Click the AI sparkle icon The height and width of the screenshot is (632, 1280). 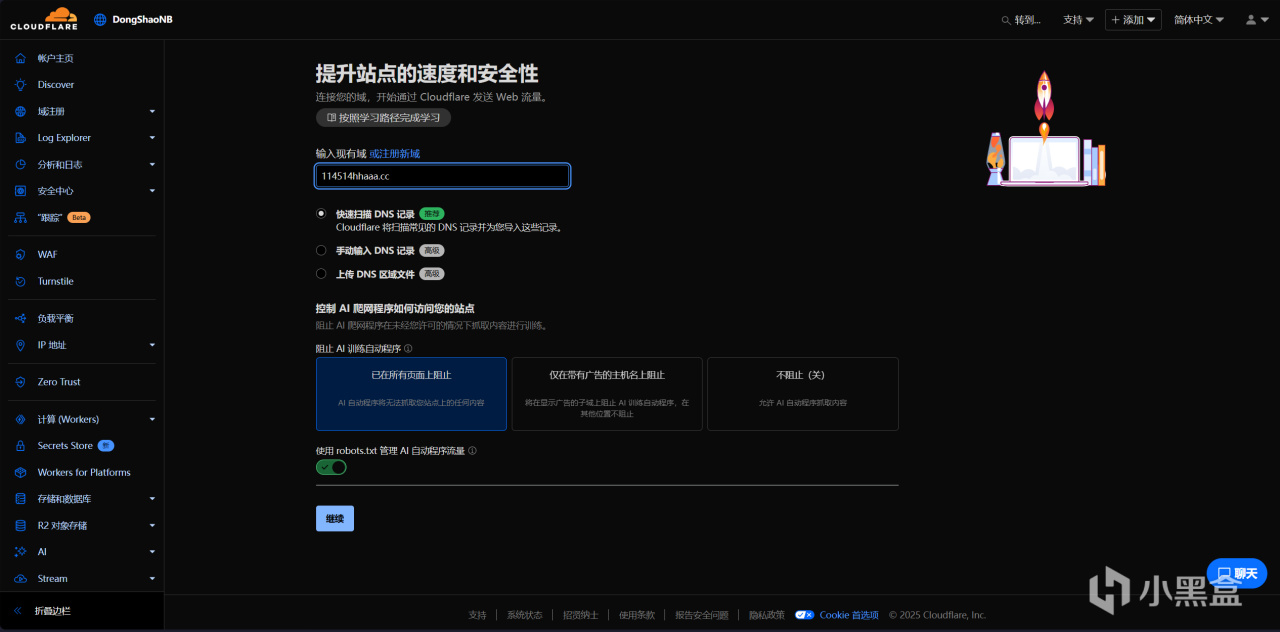[x=20, y=552]
